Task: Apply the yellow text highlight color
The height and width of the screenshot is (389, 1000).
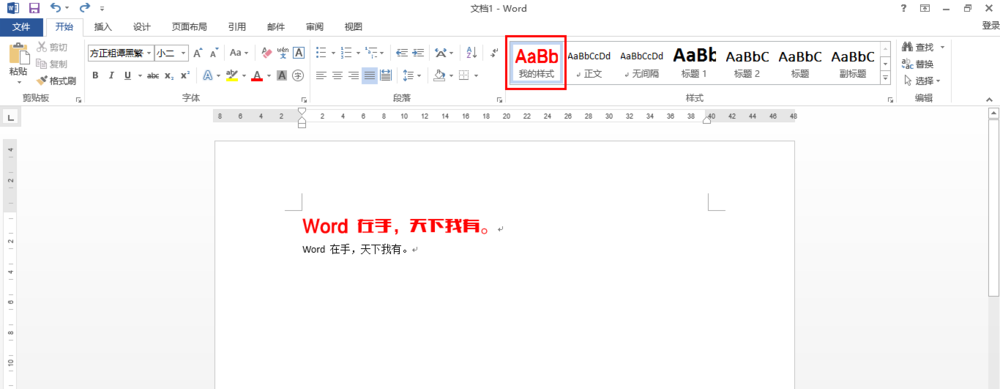Action: tap(232, 75)
